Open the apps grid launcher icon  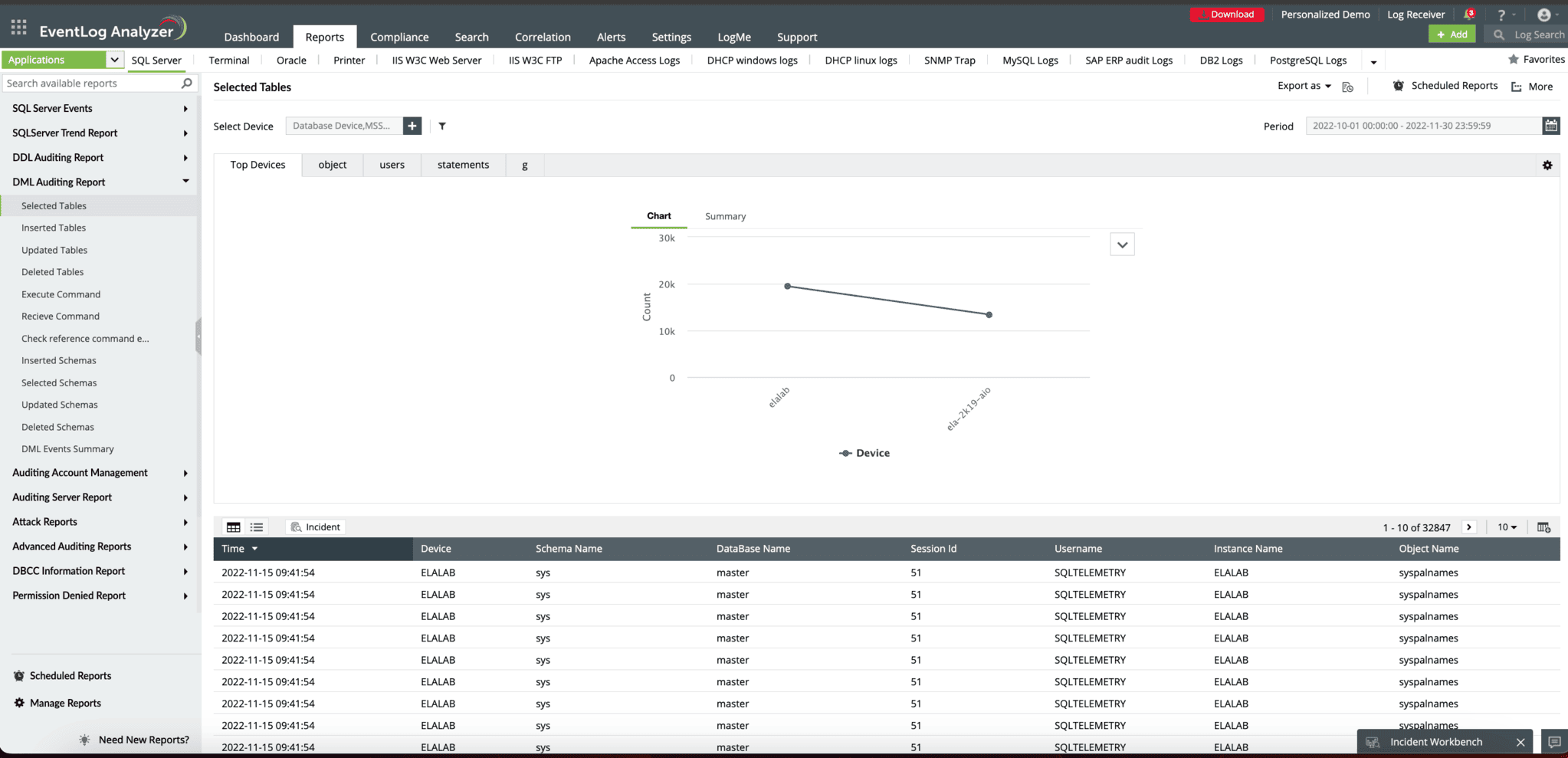(x=19, y=28)
